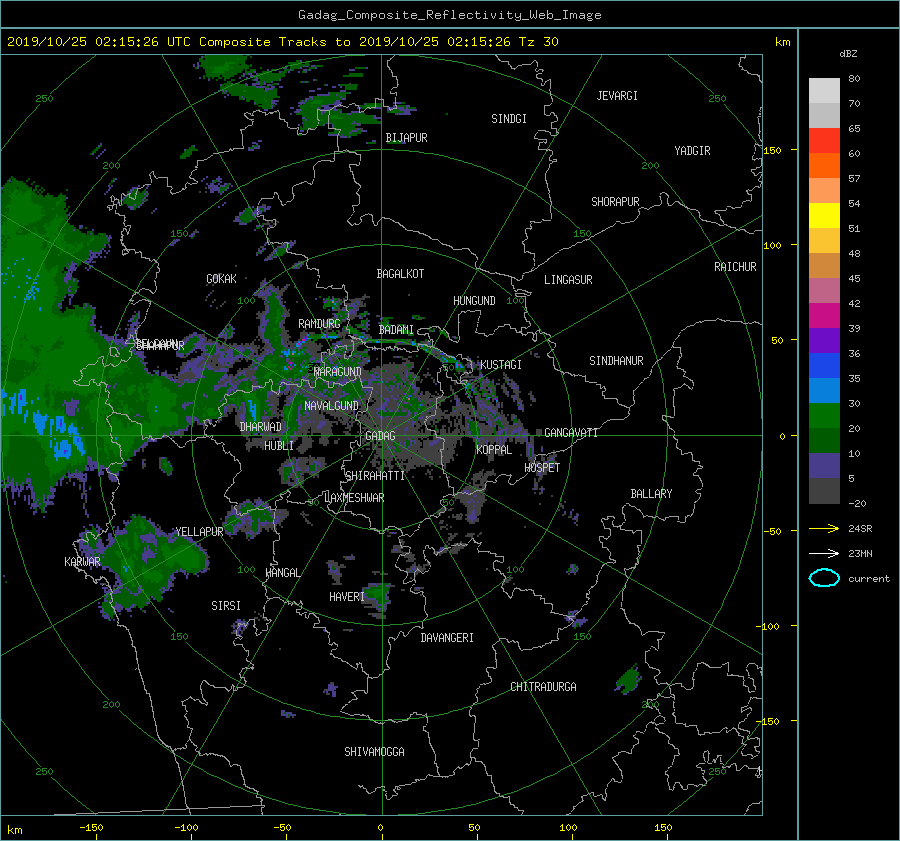Select the 'GOKAK' city label
900x841 pixels.
click(222, 279)
